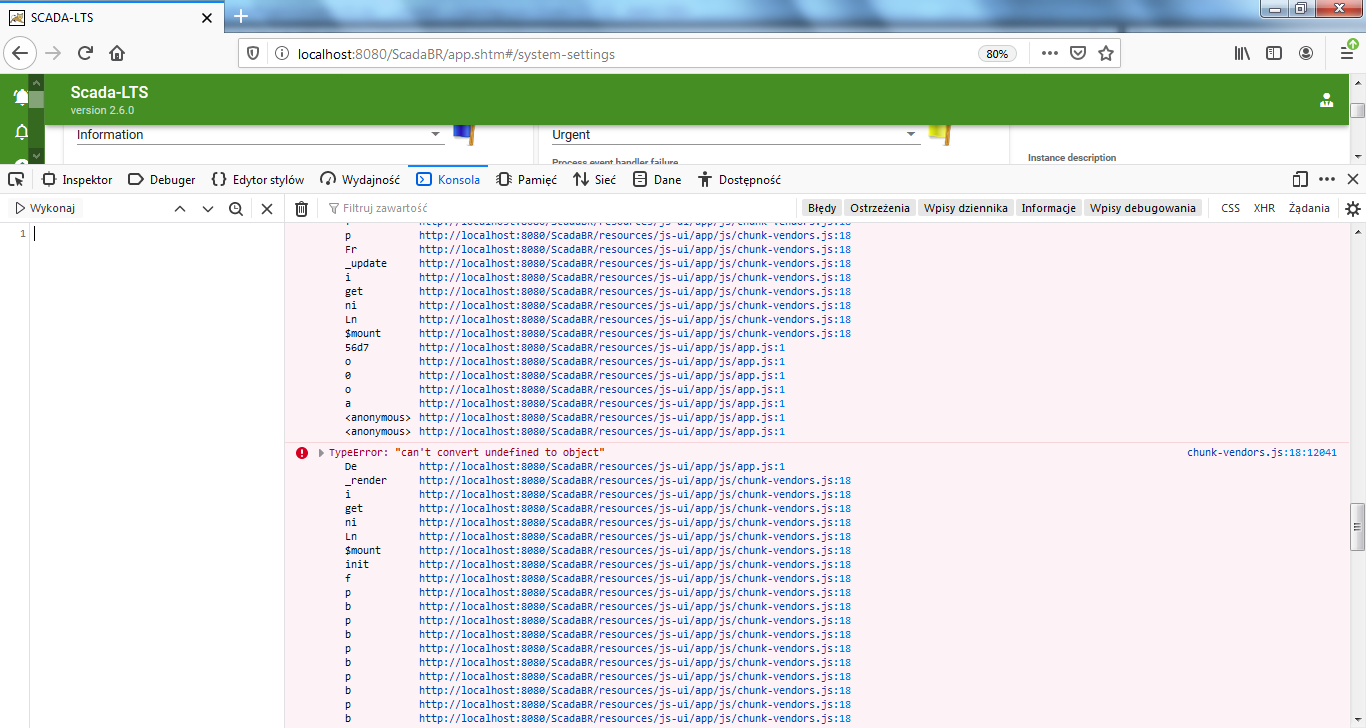Open DevTools settings with the gear icon
Viewport: 1366px width, 728px height.
click(x=1352, y=208)
